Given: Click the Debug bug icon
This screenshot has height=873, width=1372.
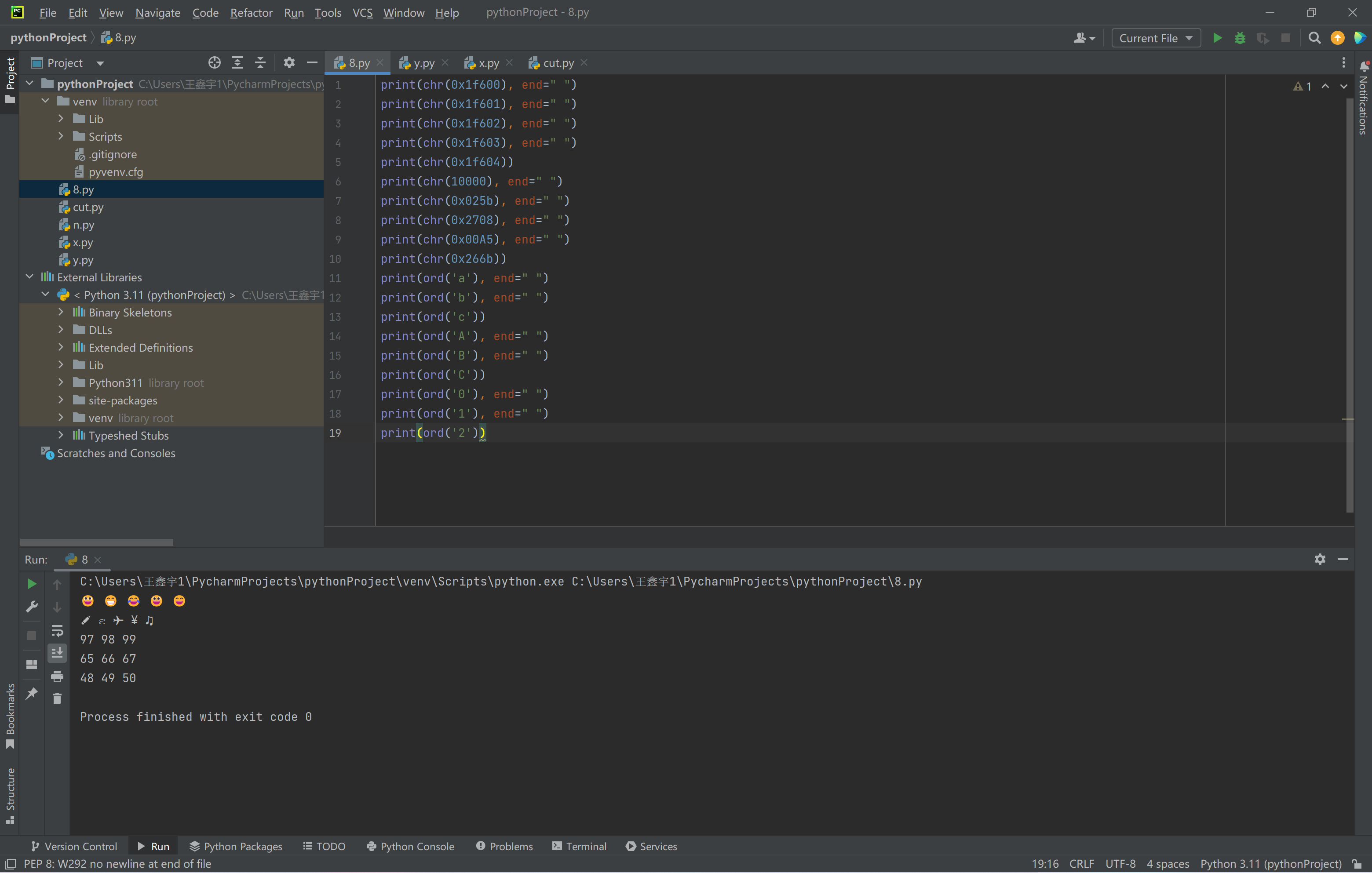Looking at the screenshot, I should pyautogui.click(x=1240, y=38).
